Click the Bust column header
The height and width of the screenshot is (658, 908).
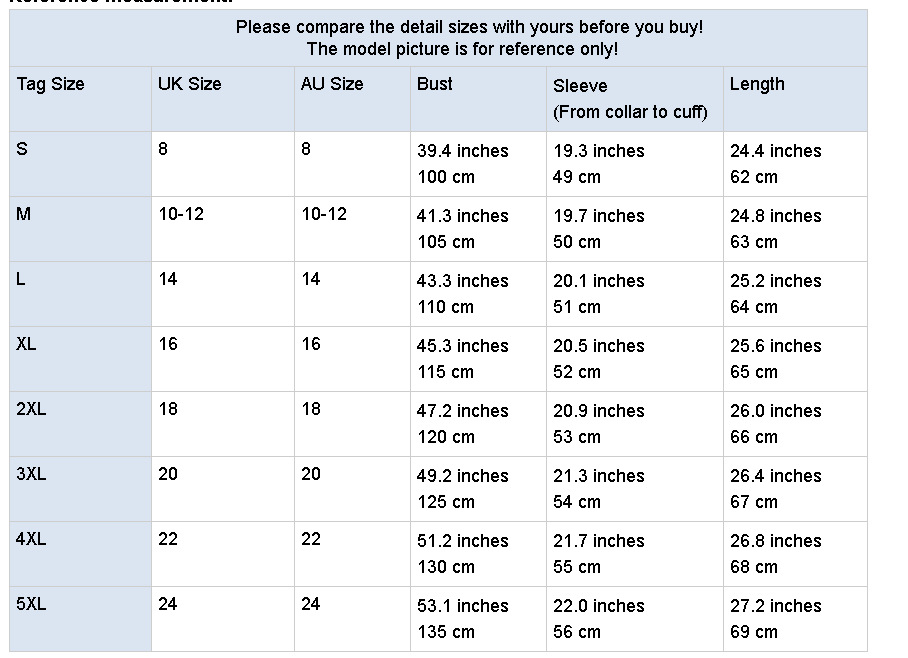click(435, 84)
